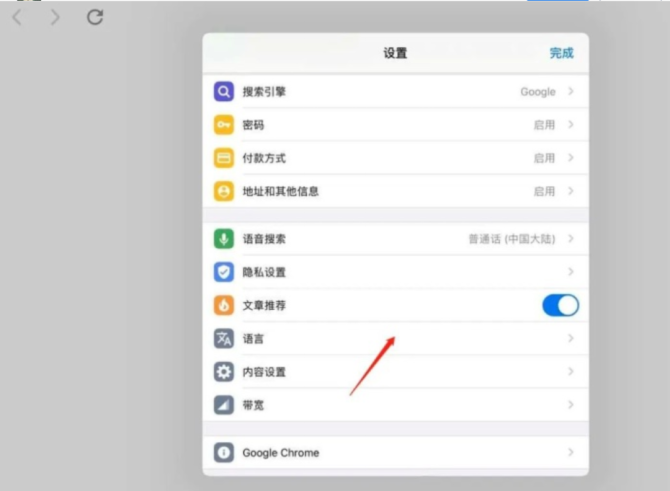Image resolution: width=670 pixels, height=491 pixels.
Task: Tap the 地址和其他信息 label
Action: tap(281, 192)
